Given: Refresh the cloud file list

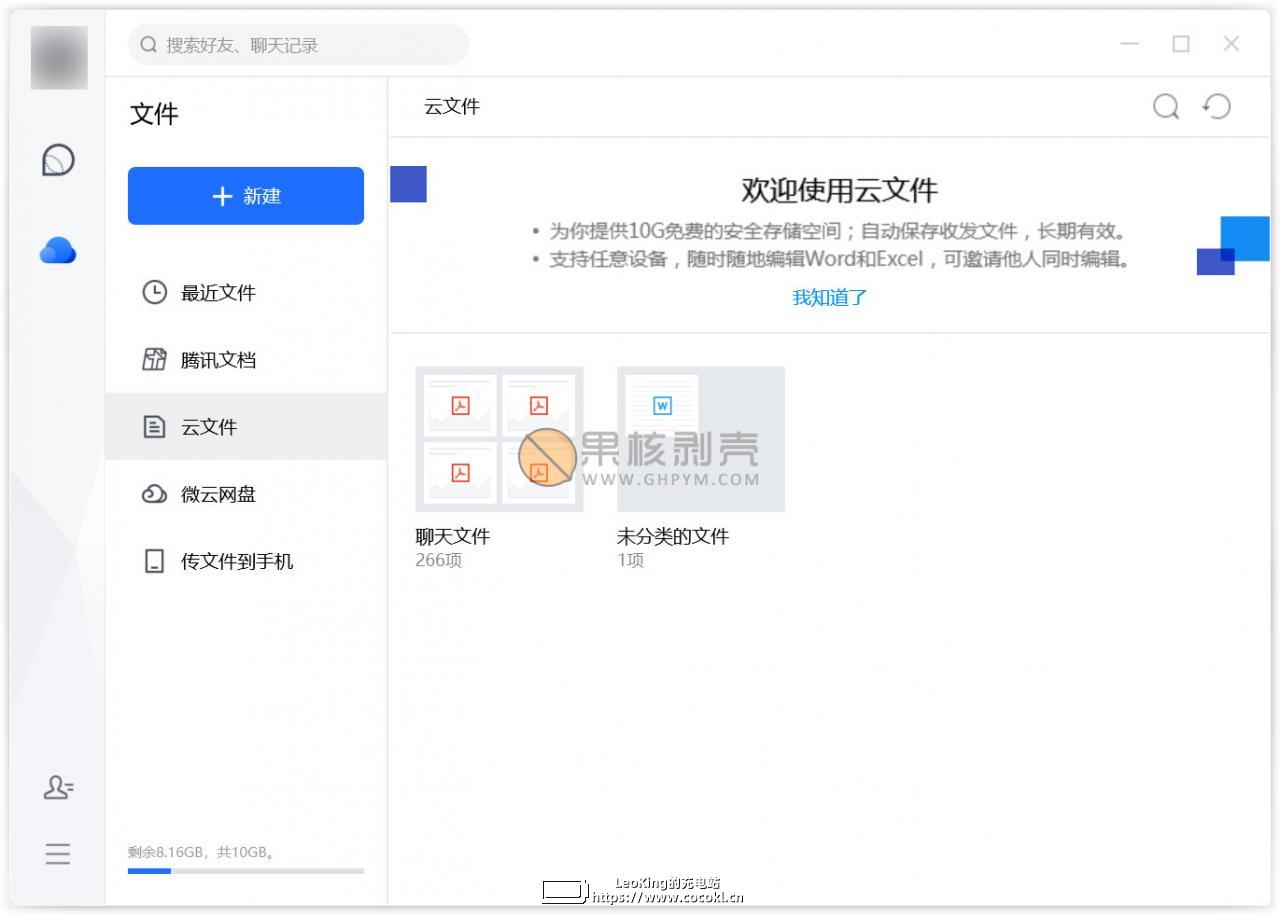Looking at the screenshot, I should (1216, 106).
